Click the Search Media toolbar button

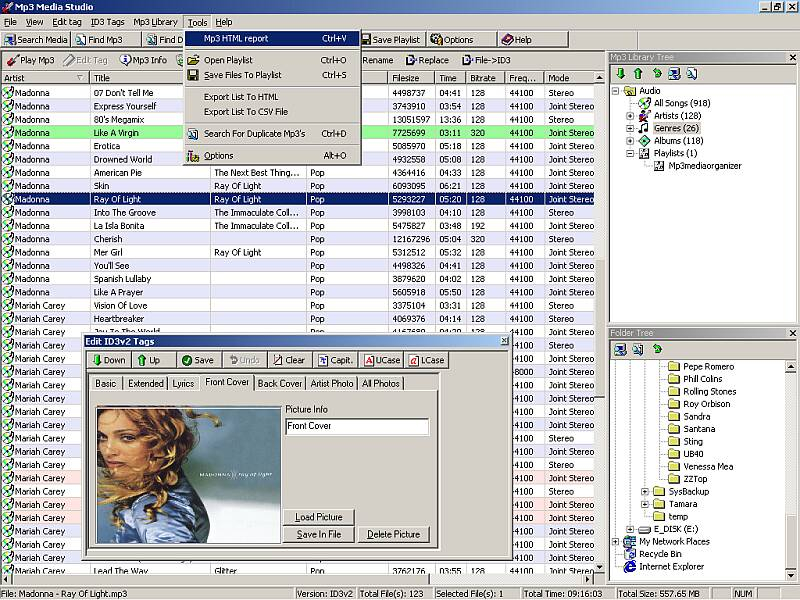37,40
